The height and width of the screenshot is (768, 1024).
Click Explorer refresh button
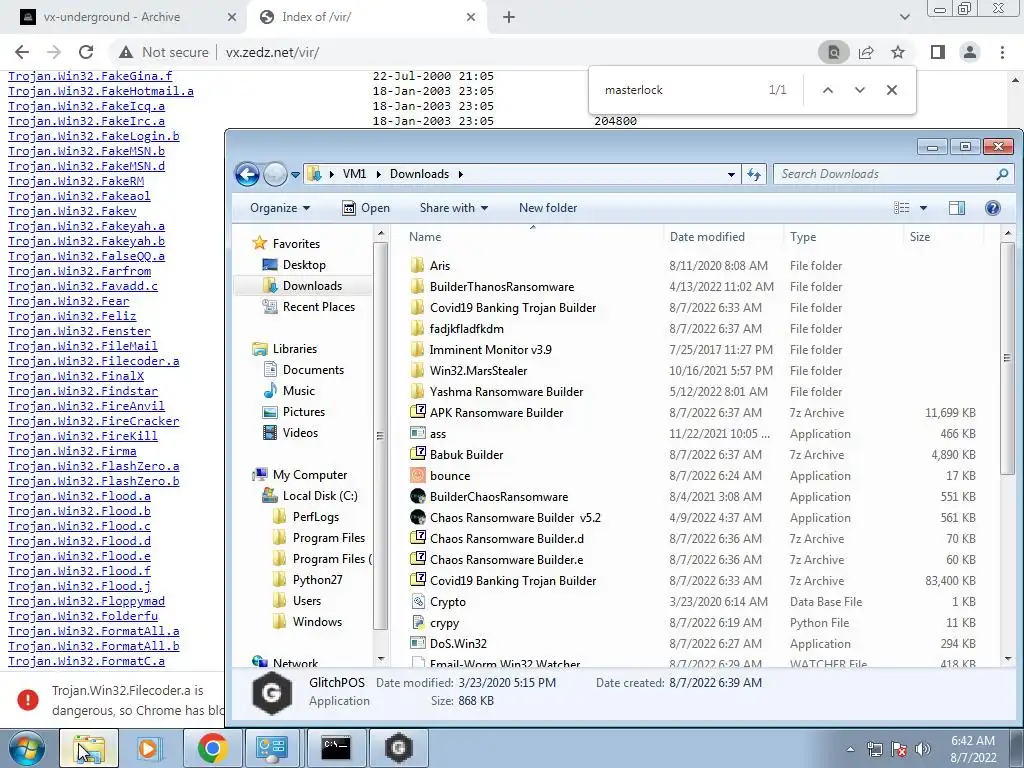(x=754, y=174)
